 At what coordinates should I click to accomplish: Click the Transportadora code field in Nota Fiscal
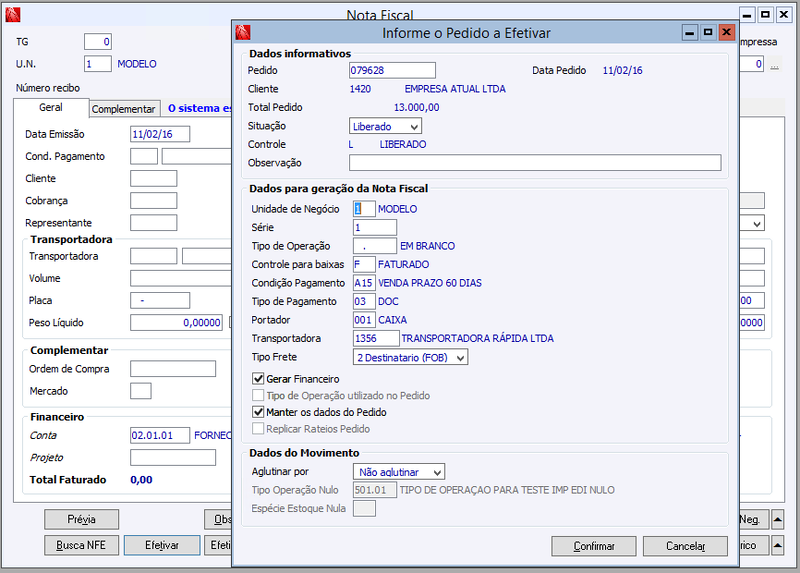(x=154, y=256)
